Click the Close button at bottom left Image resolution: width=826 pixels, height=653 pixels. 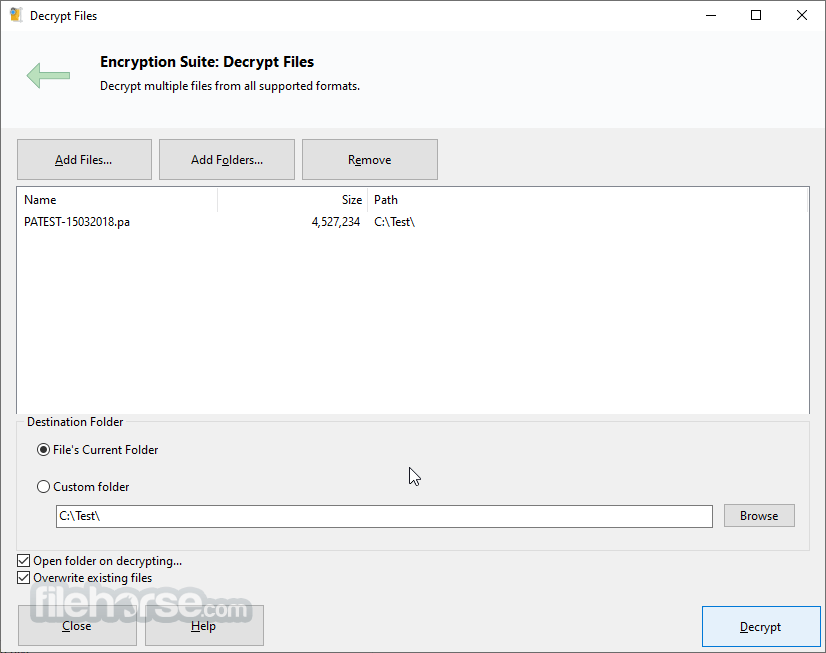pyautogui.click(x=77, y=626)
